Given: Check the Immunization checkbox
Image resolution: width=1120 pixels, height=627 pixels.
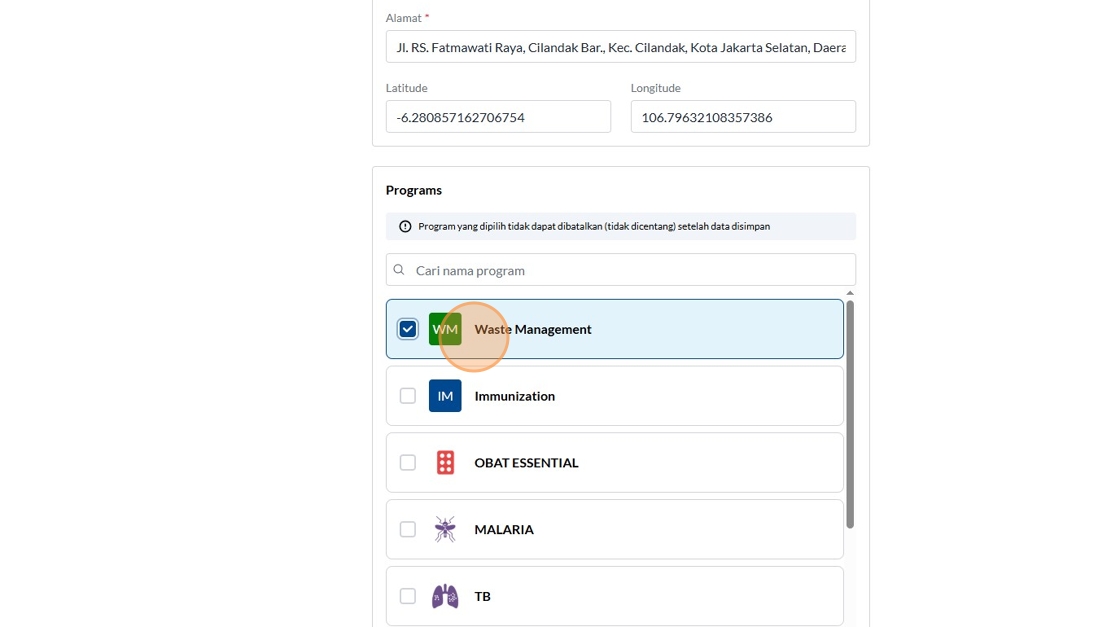Looking at the screenshot, I should coord(408,396).
